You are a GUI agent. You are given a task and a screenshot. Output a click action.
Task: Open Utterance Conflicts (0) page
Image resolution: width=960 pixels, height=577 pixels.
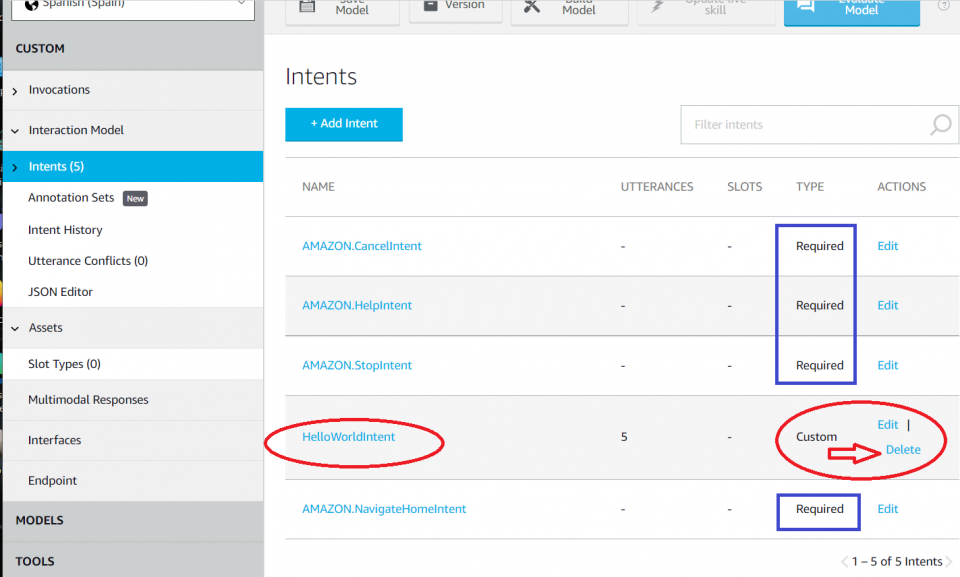tap(88, 261)
